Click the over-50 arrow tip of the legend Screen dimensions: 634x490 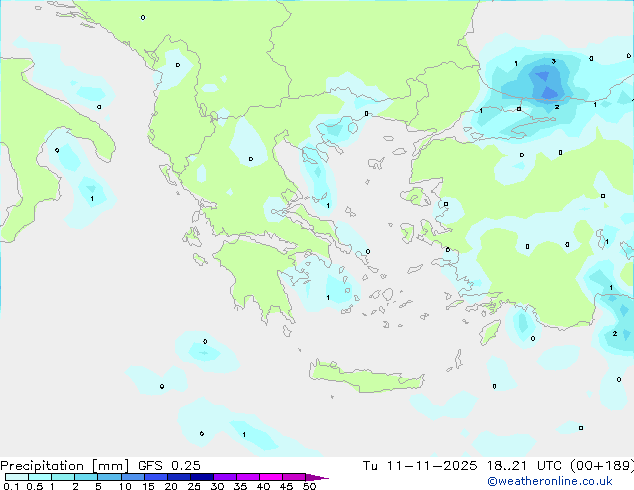click(x=317, y=478)
